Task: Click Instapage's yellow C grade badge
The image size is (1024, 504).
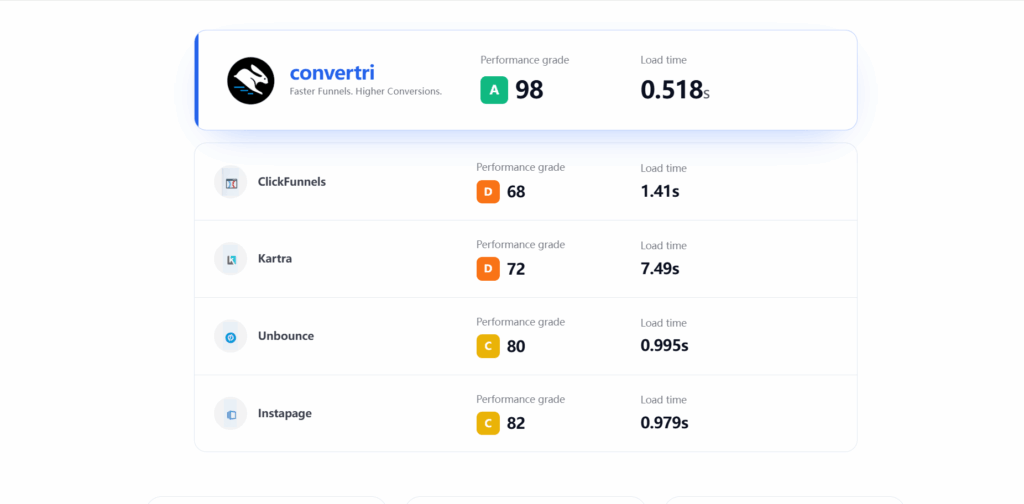Action: click(x=488, y=423)
